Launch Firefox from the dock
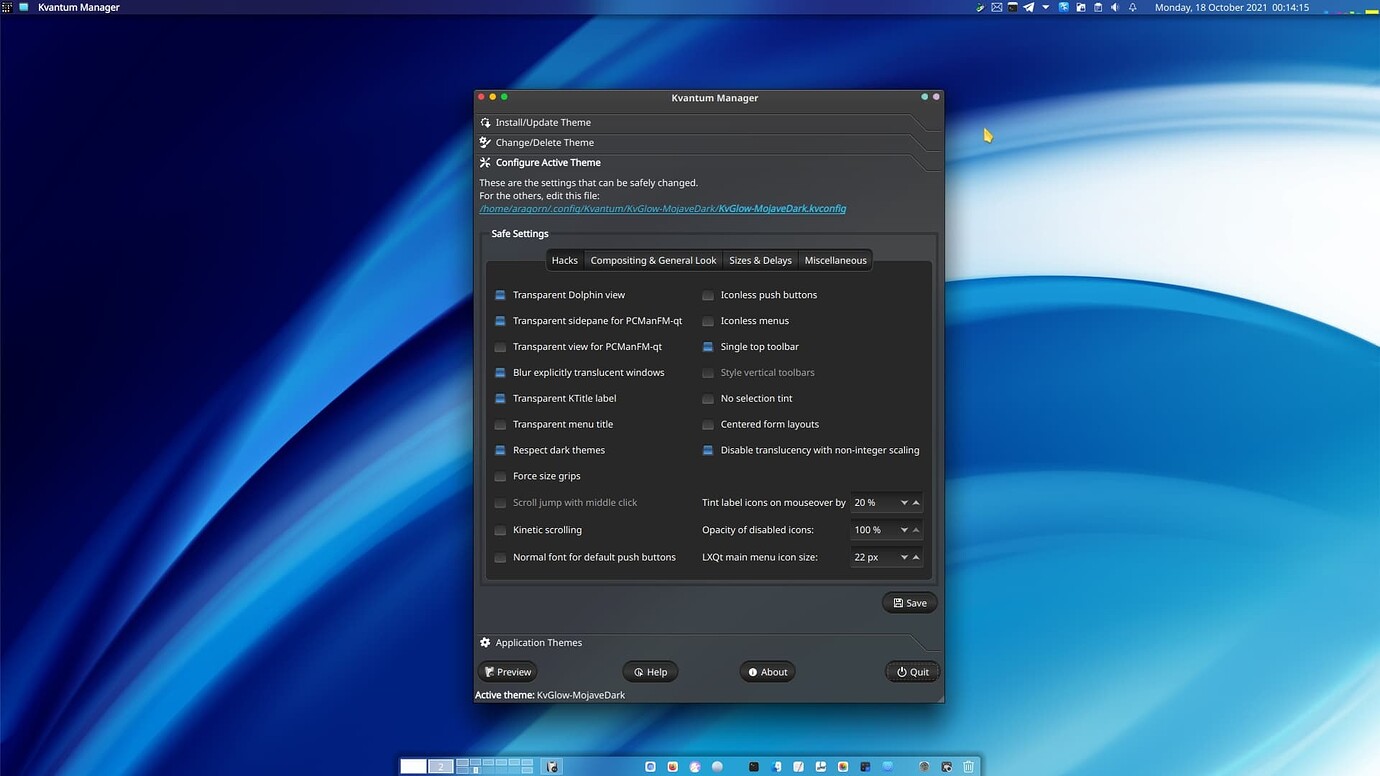This screenshot has height=776, width=1380. (x=673, y=767)
